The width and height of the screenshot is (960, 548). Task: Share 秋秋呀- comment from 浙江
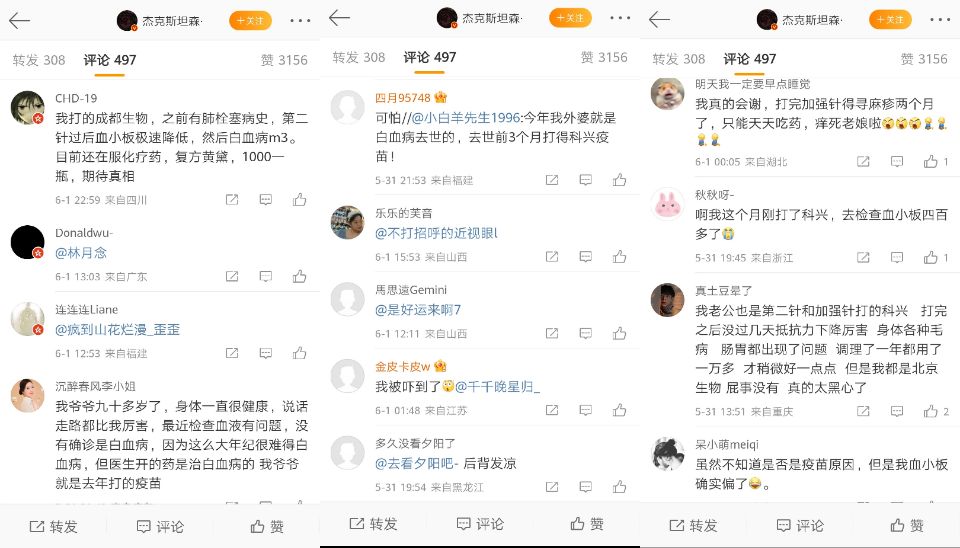[863, 258]
